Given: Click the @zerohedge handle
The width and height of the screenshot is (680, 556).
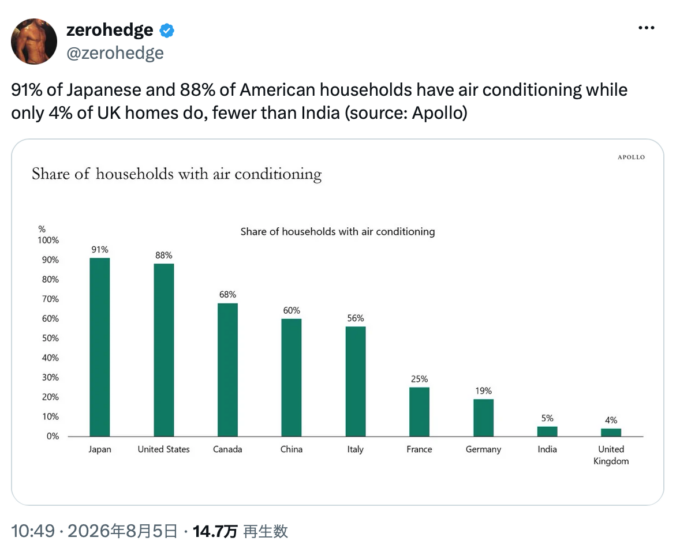Looking at the screenshot, I should [115, 53].
